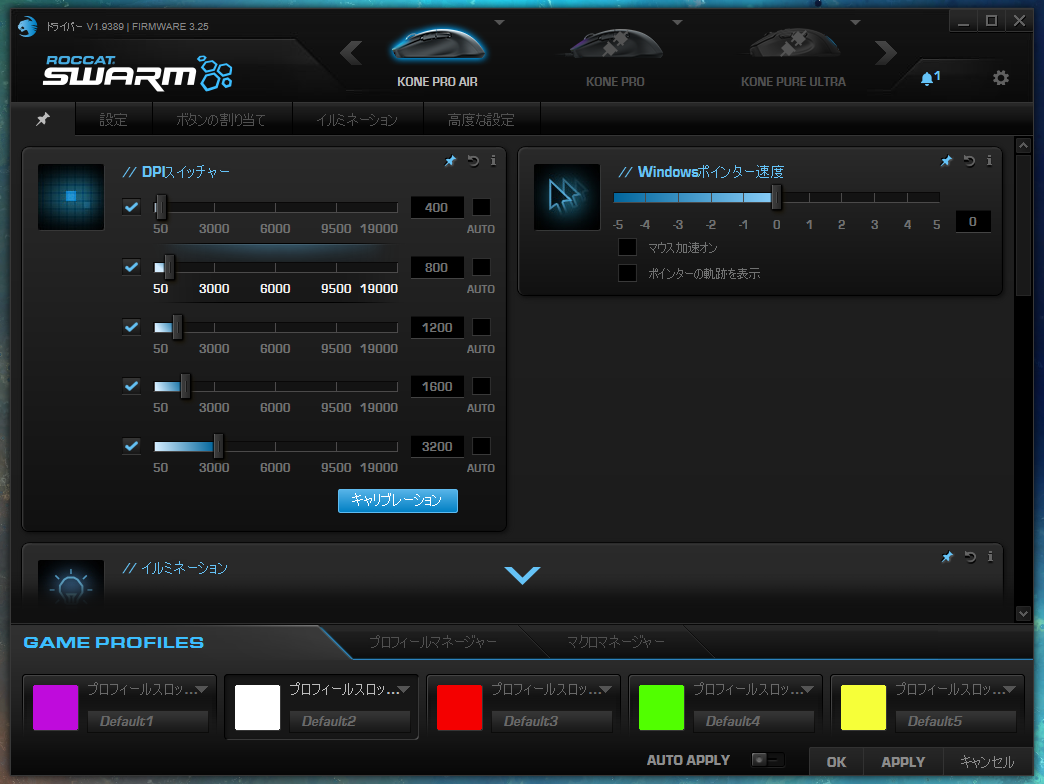The height and width of the screenshot is (784, 1044).
Task: Show info for DPI switcher panel
Action: [x=493, y=160]
